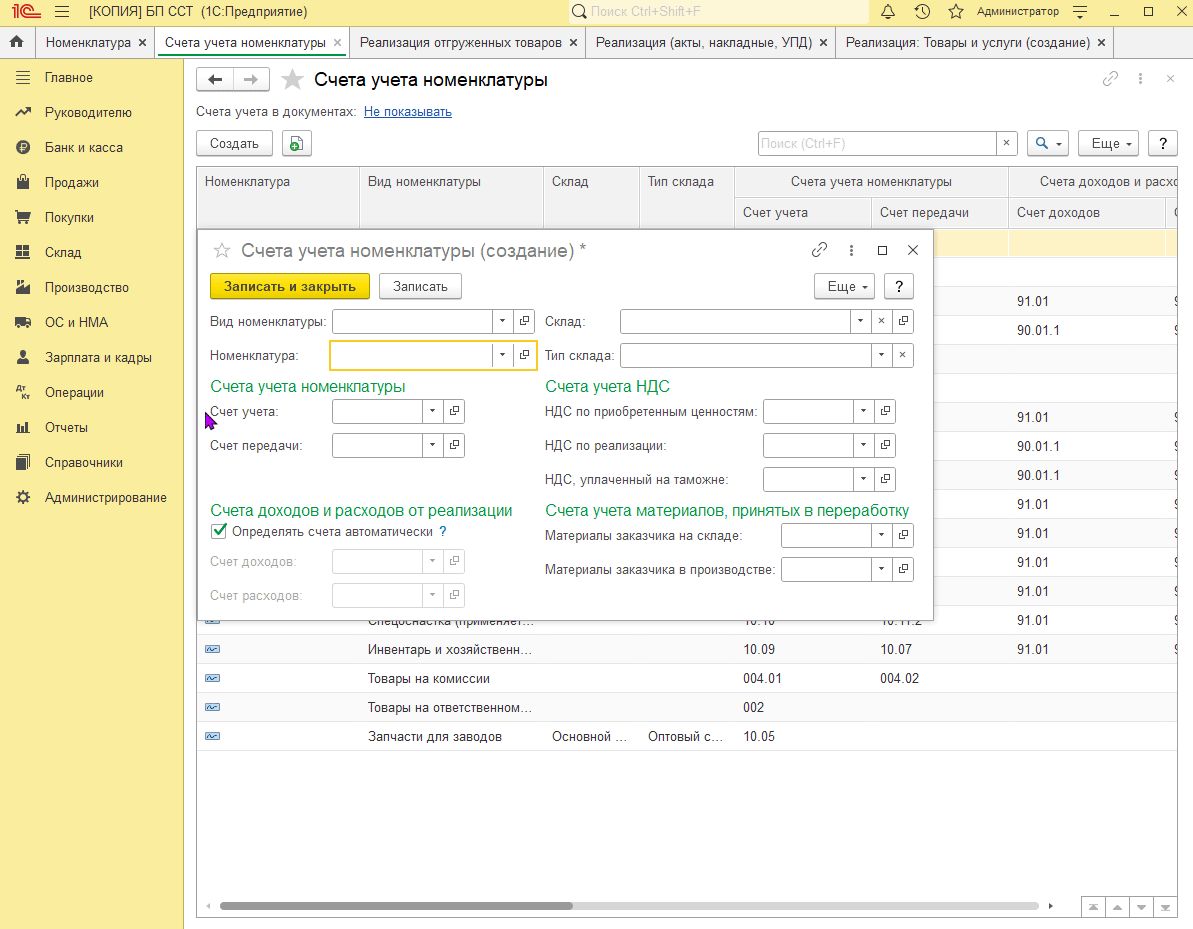Click the Записать button
The width and height of the screenshot is (1193, 929).
(420, 286)
